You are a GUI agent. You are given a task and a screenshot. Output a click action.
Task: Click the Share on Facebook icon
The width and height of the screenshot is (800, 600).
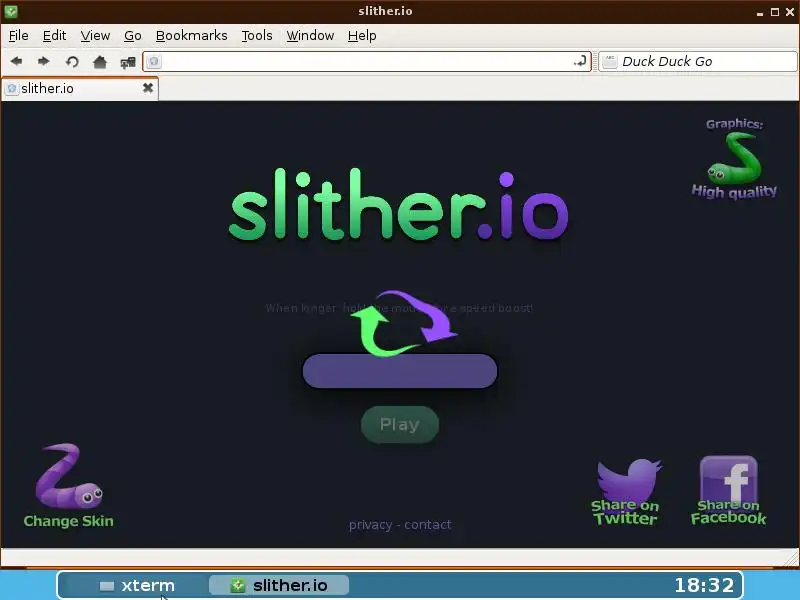pyautogui.click(x=729, y=479)
